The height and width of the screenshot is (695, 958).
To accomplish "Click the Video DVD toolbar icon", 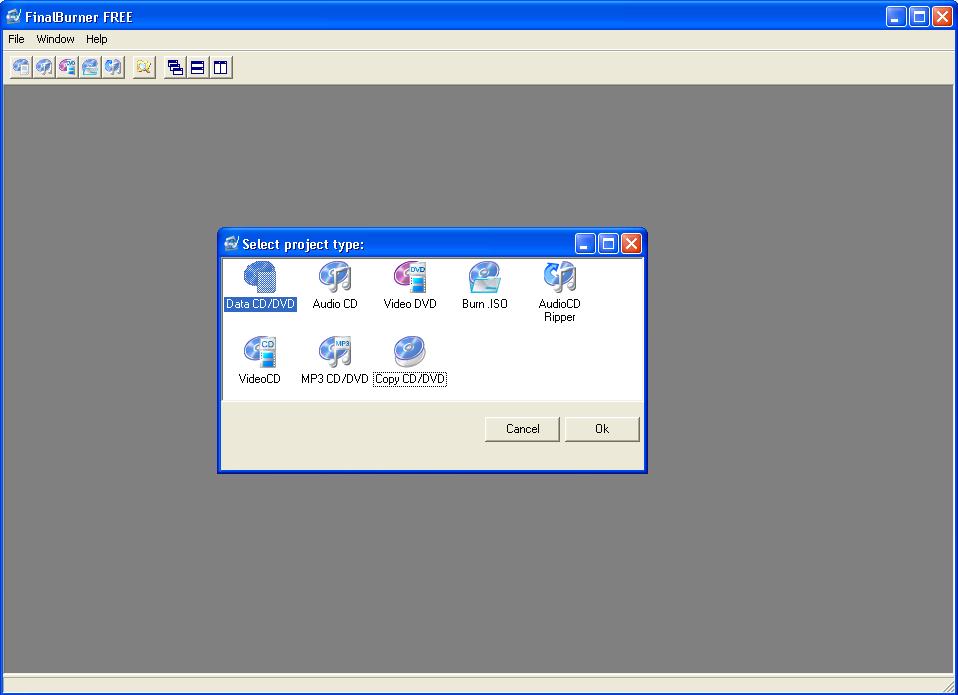I will pos(67,67).
